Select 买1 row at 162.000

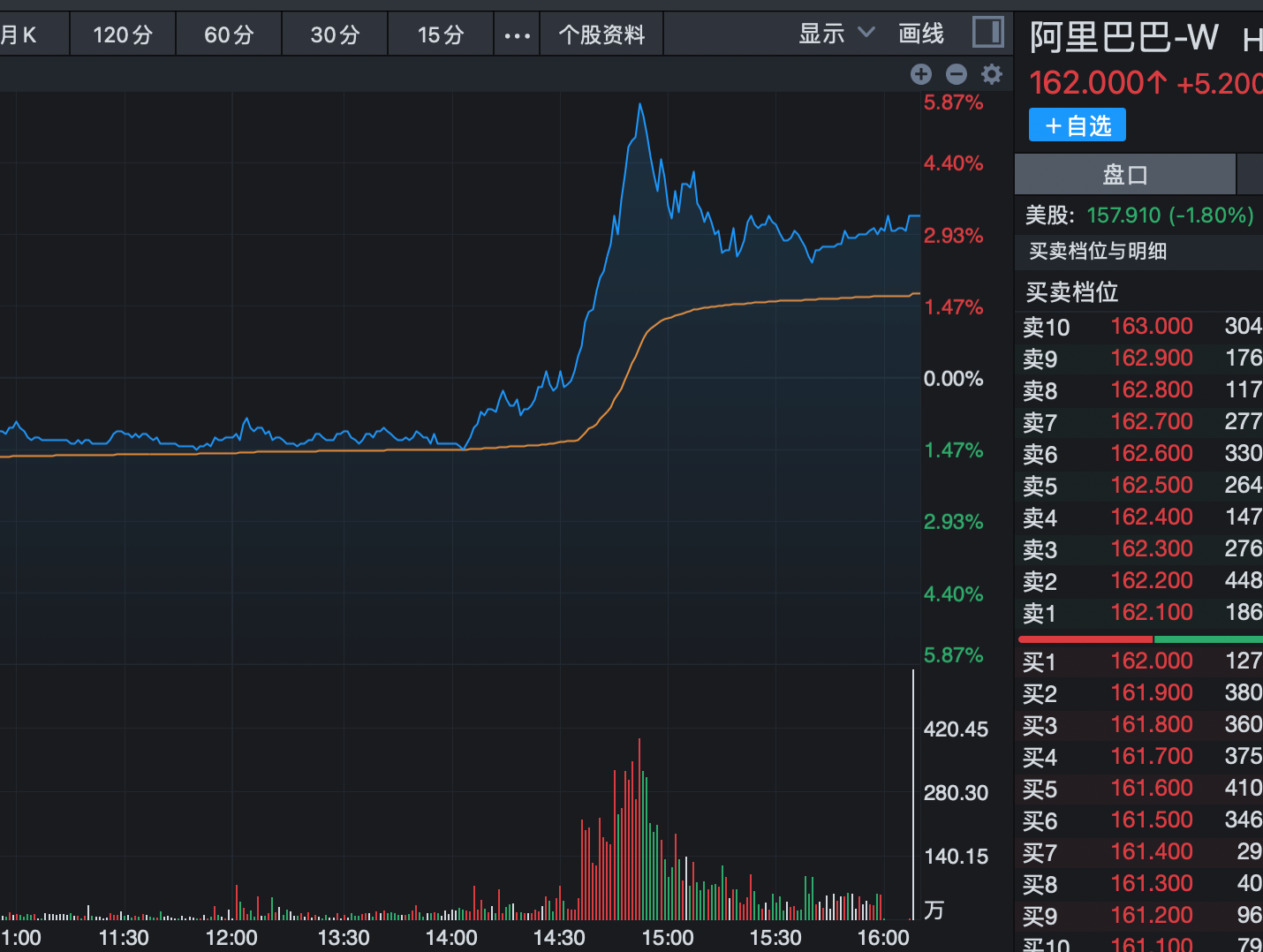pyautogui.click(x=1141, y=661)
